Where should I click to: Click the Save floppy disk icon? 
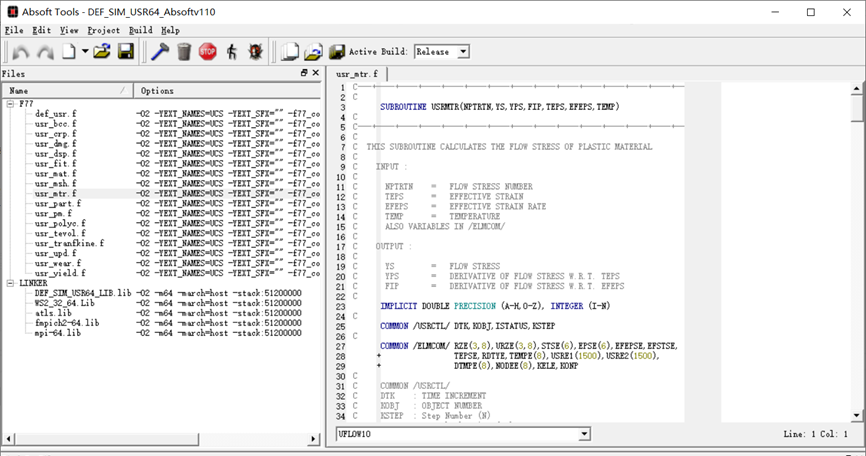(126, 51)
